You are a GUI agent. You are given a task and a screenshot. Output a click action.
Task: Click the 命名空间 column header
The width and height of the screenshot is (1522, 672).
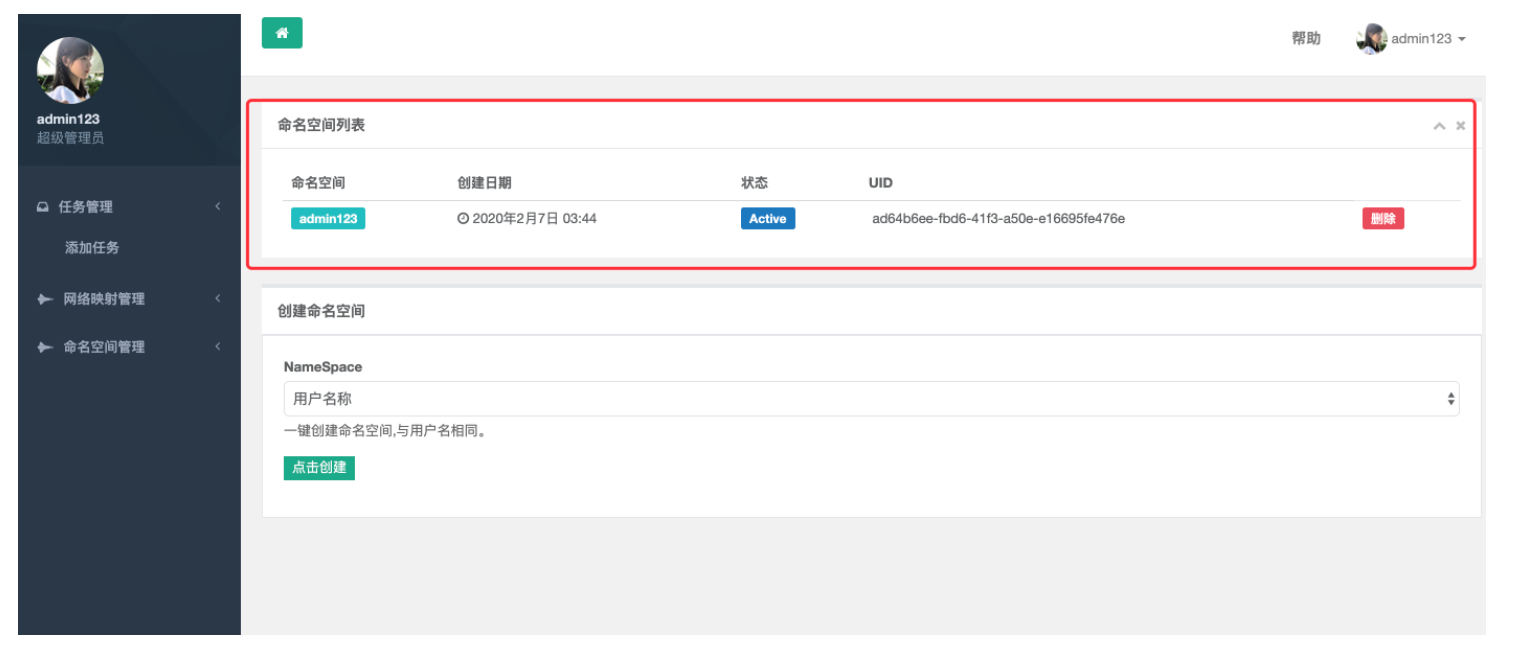click(318, 183)
